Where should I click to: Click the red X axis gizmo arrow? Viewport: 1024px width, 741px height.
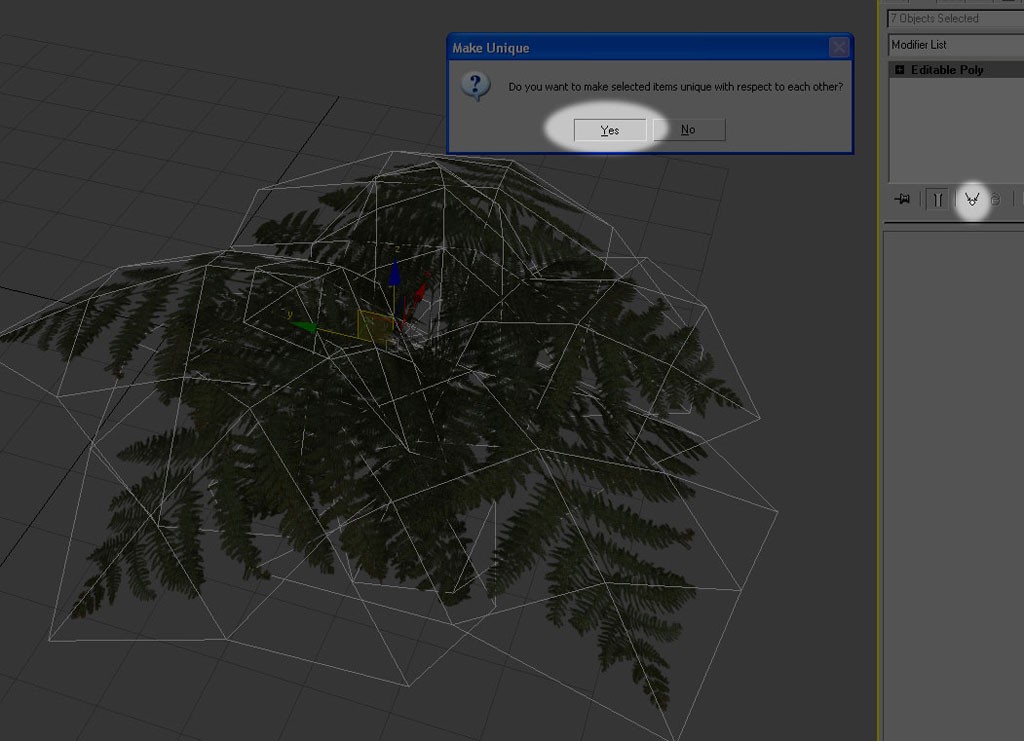point(419,292)
